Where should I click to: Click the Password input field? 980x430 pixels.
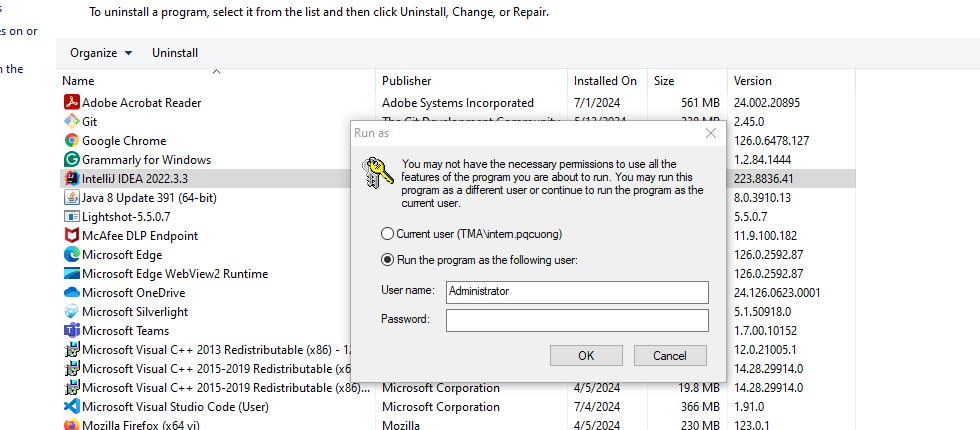(577, 320)
